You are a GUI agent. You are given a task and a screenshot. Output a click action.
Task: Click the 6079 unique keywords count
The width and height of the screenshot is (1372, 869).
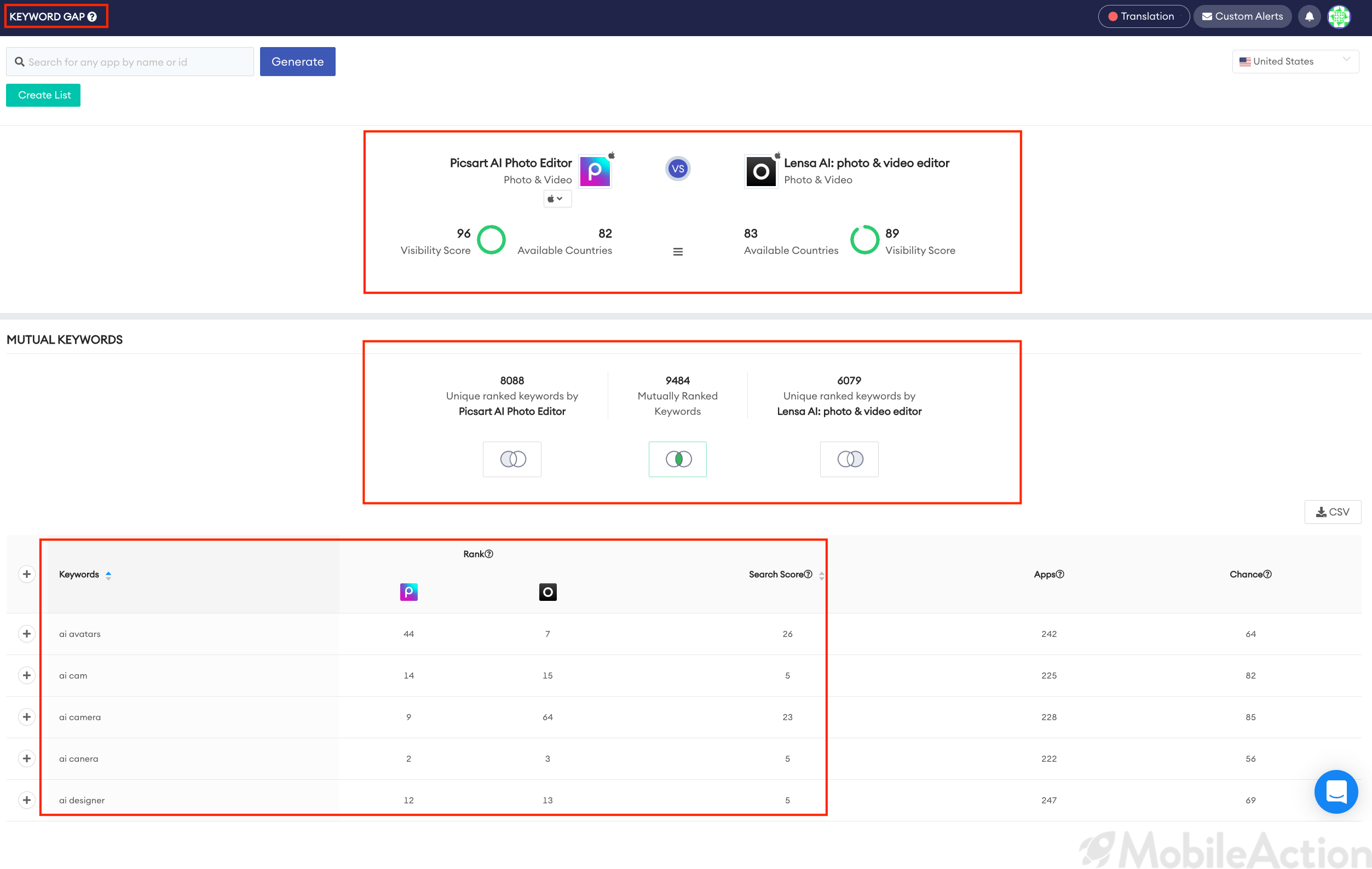click(x=849, y=380)
